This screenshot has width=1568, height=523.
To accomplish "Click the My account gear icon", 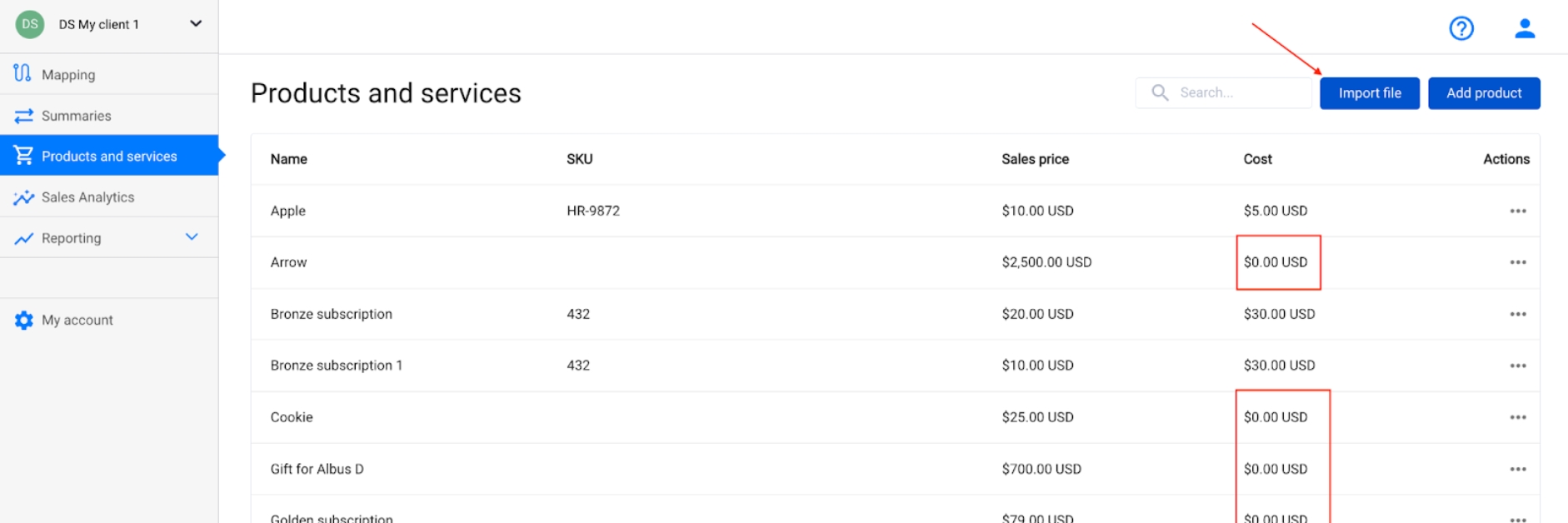I will tap(23, 319).
